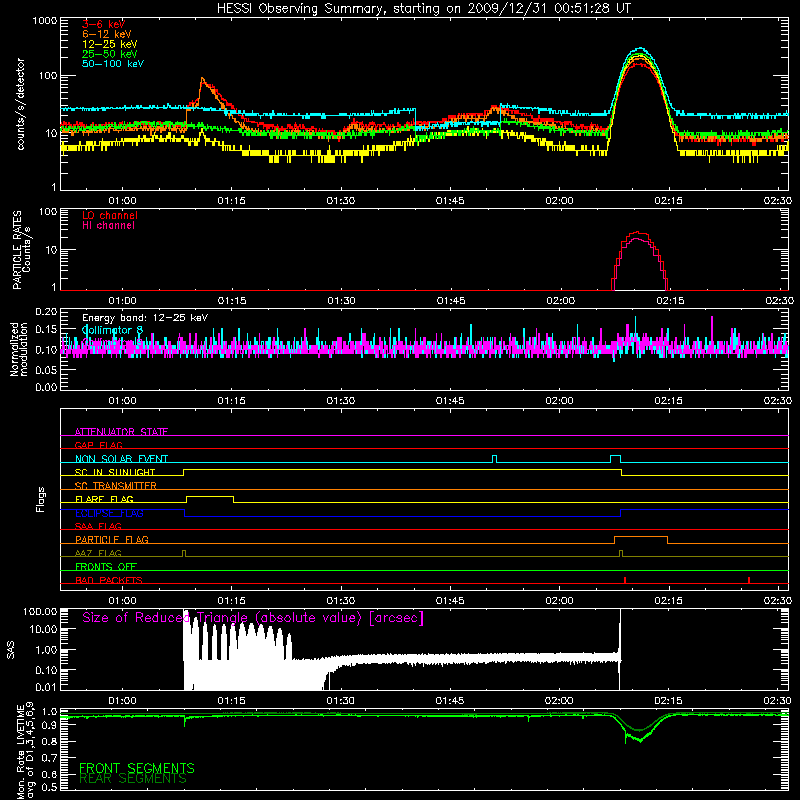This screenshot has width=800, height=800.
Task: Click the 01:00 label under the modulation panel
Action: coord(122,401)
